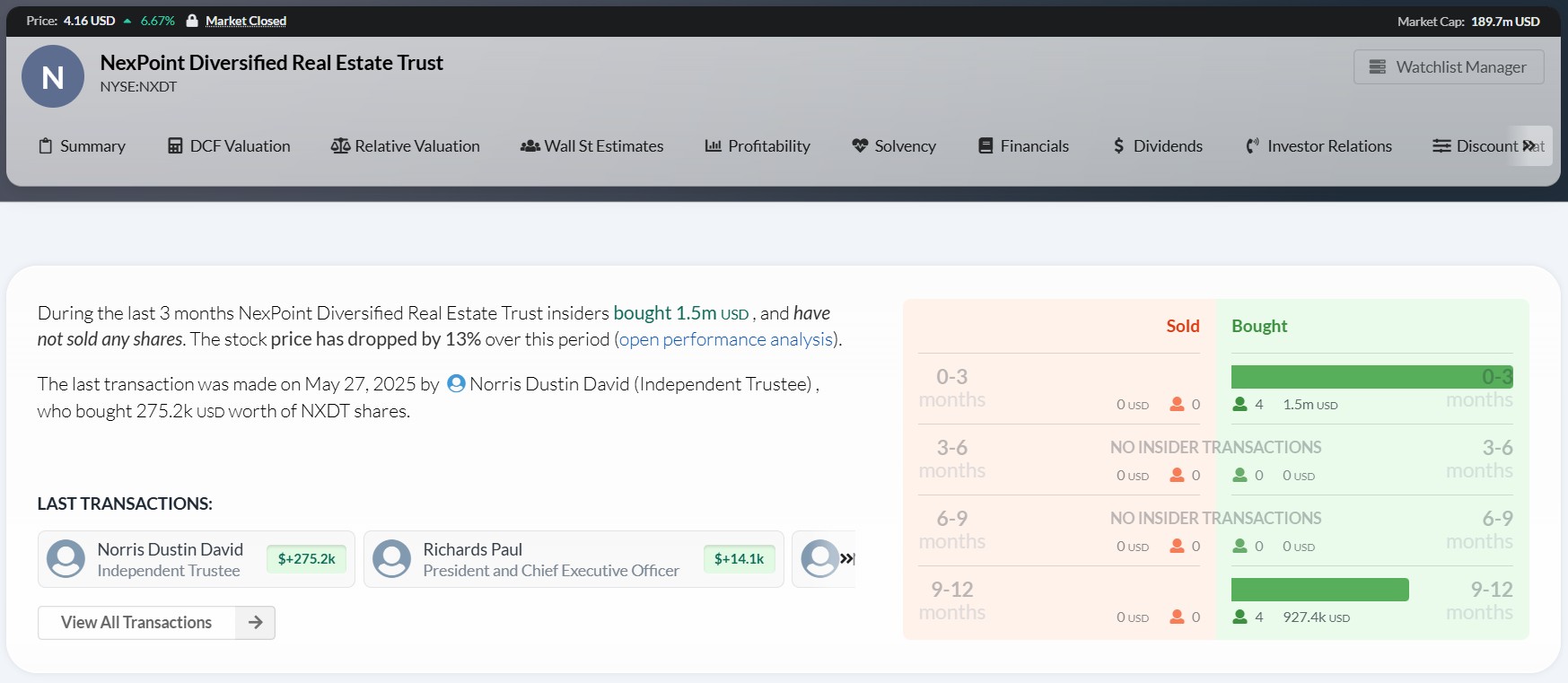Click the Market Closed link
Screen dimensions: 1568x683
point(246,21)
